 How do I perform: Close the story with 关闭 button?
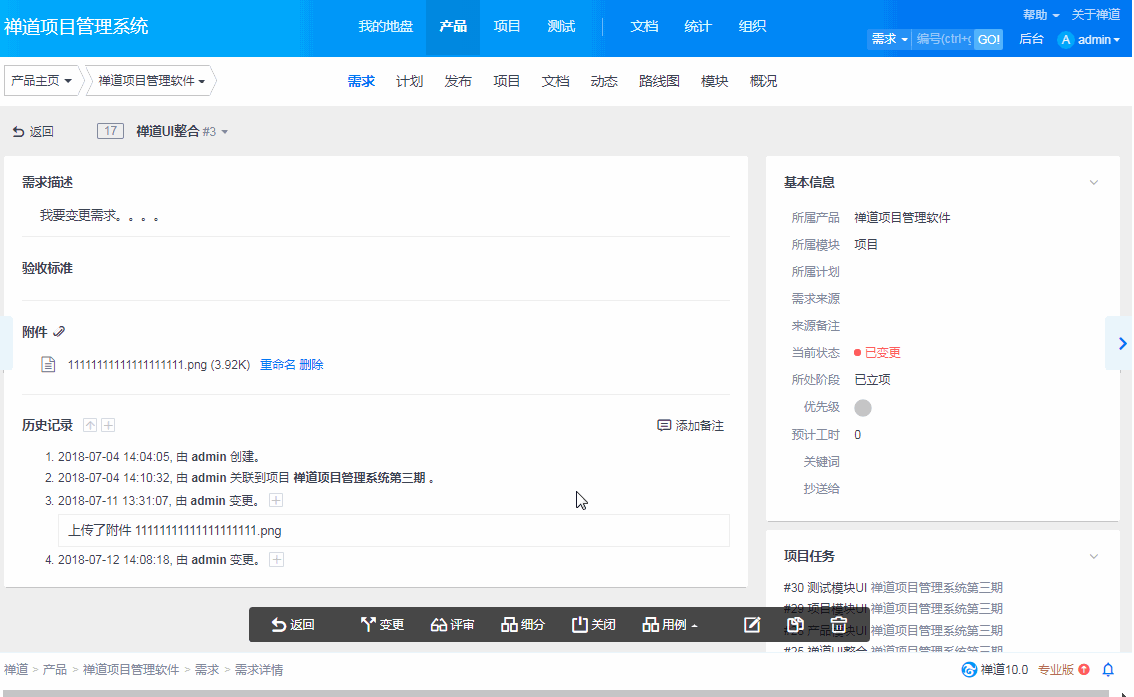click(x=593, y=625)
